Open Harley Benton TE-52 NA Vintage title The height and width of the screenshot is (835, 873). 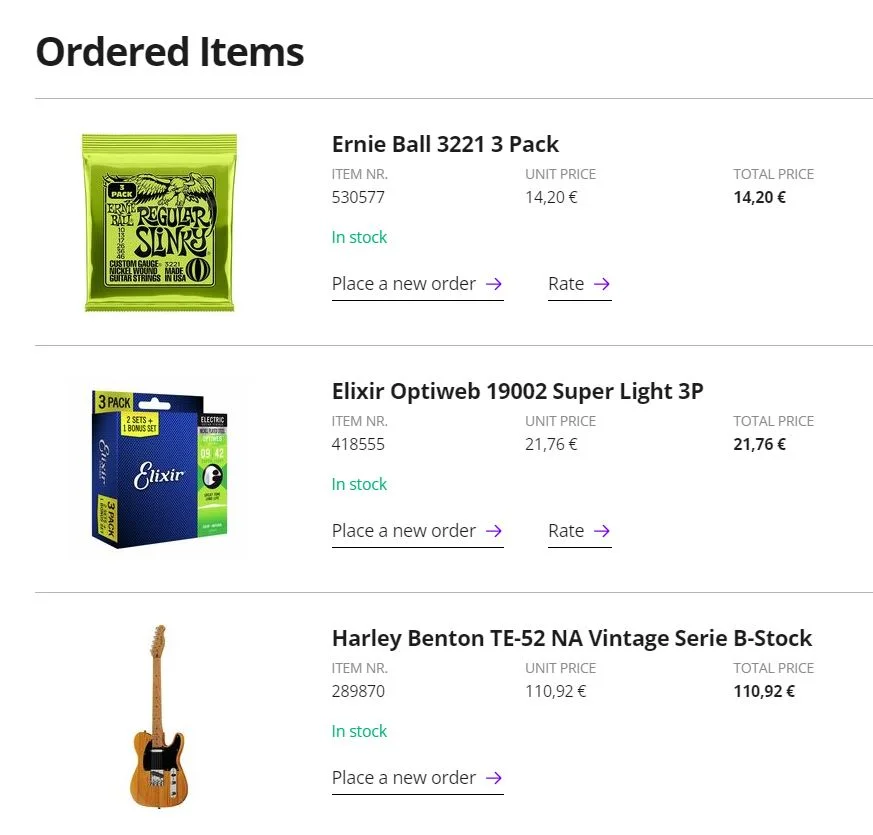click(571, 638)
